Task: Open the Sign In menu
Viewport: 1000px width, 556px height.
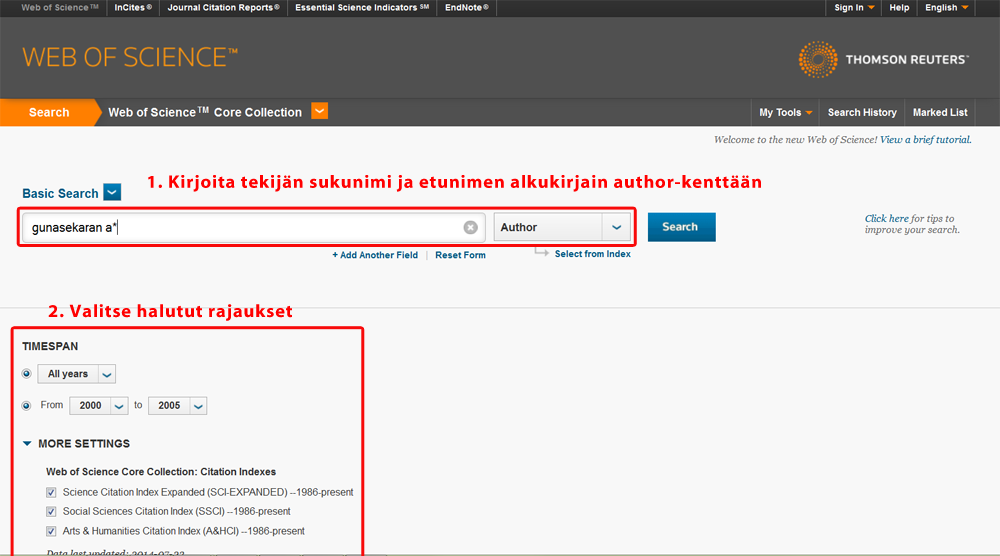Action: tap(854, 8)
